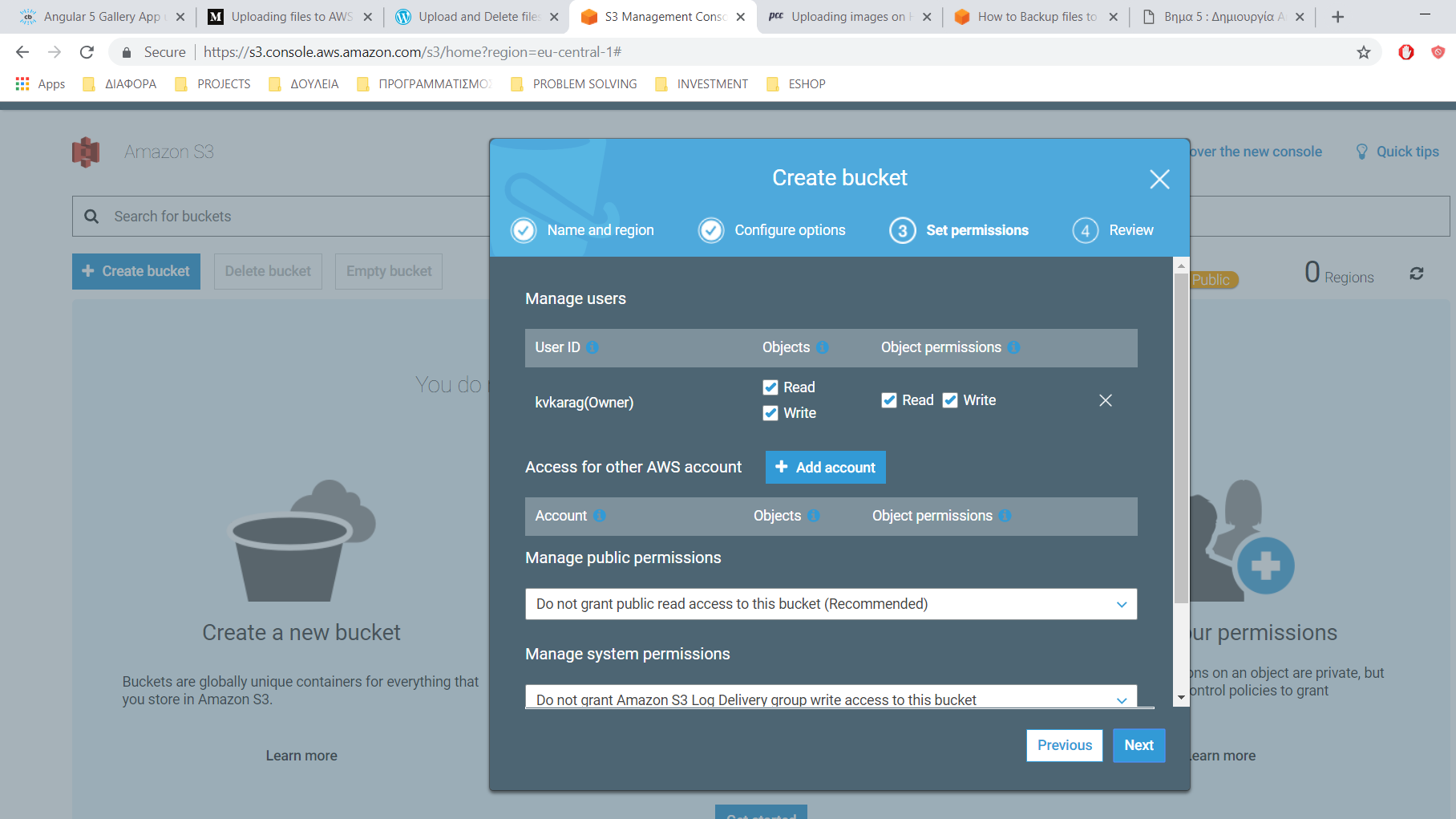1456x819 pixels.
Task: Open info icon beside Object permissions in Account table
Action: (1005, 516)
